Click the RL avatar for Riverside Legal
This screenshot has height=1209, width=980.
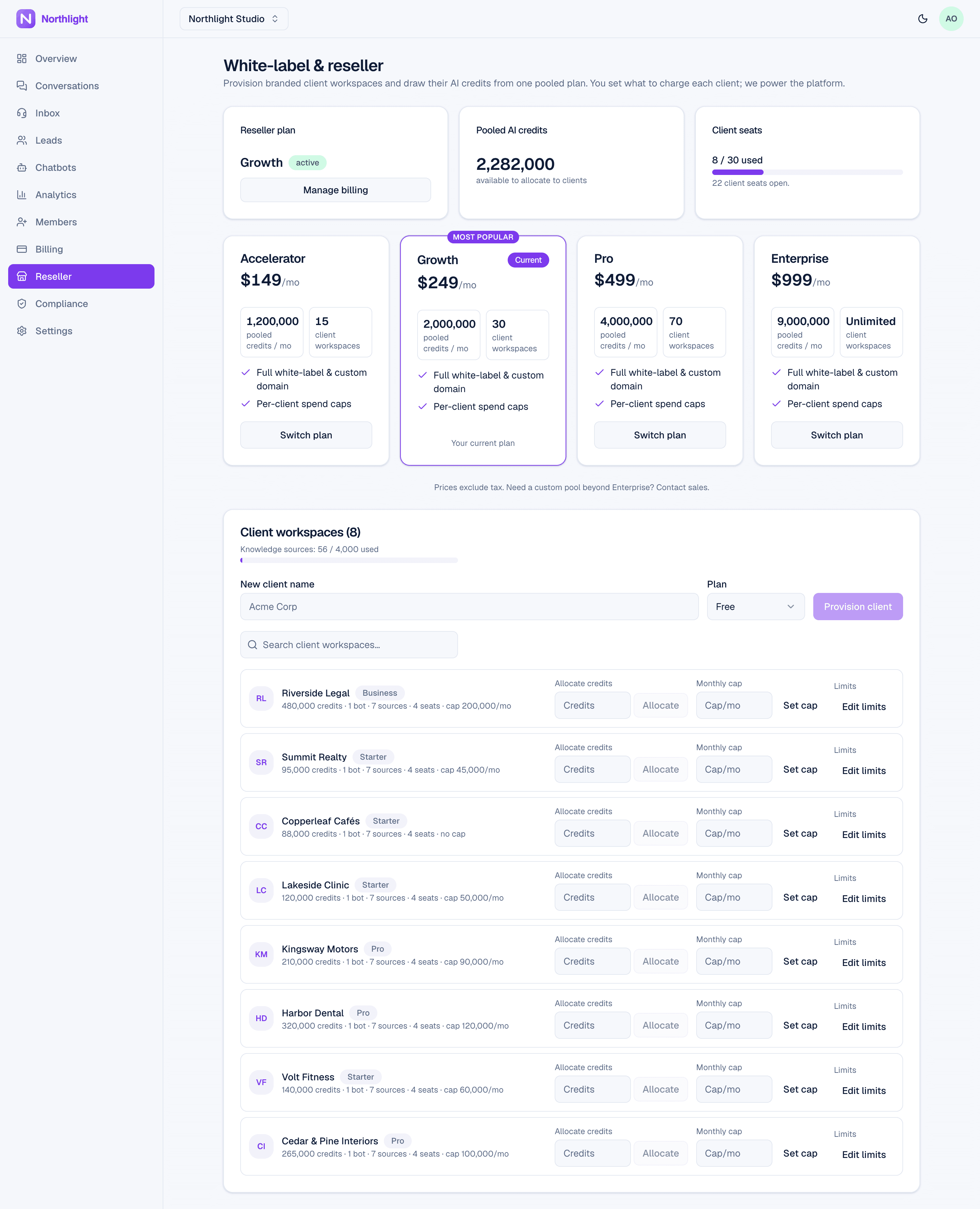[x=261, y=698]
